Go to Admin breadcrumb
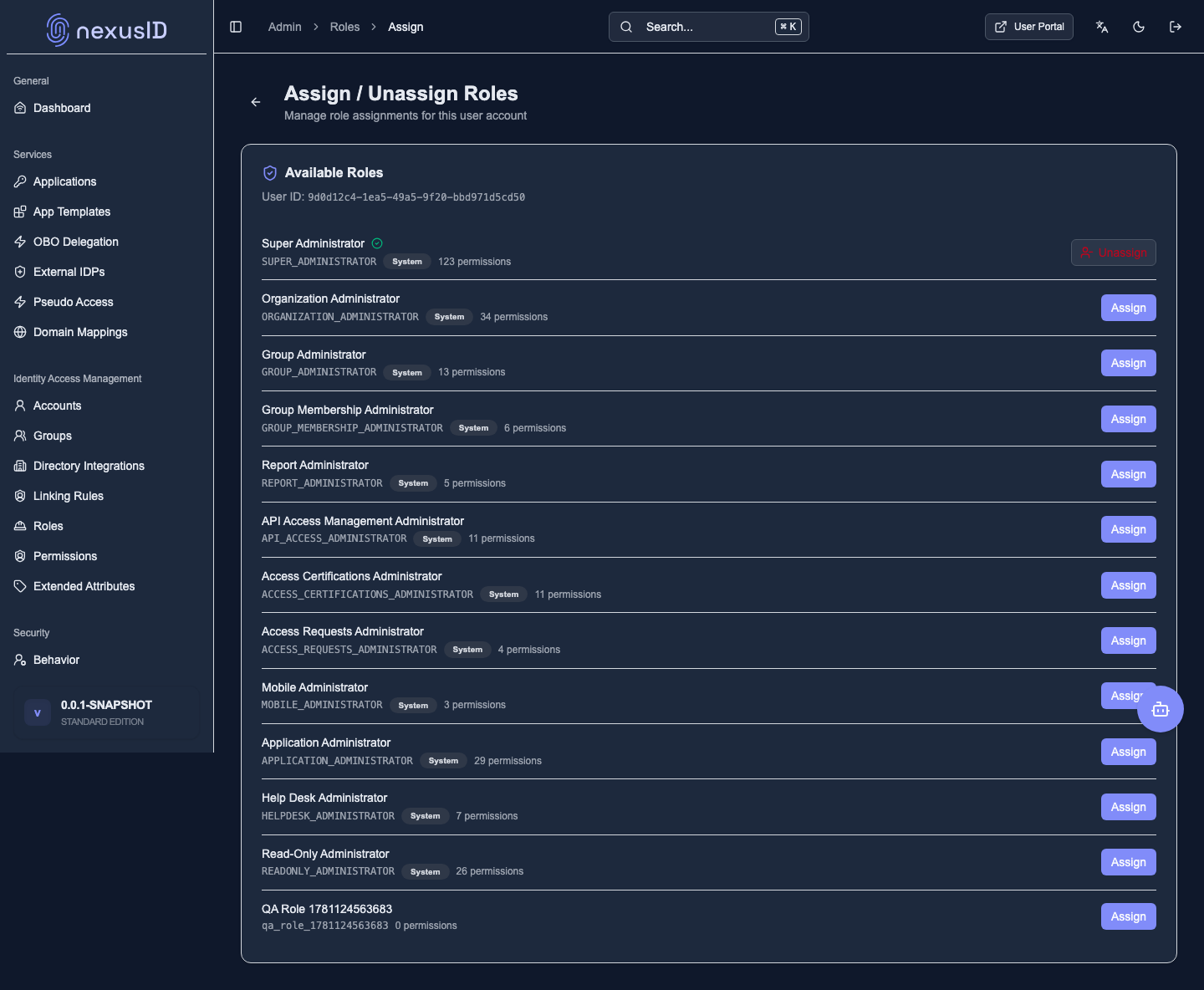Image resolution: width=1204 pixels, height=990 pixels. 284,27
